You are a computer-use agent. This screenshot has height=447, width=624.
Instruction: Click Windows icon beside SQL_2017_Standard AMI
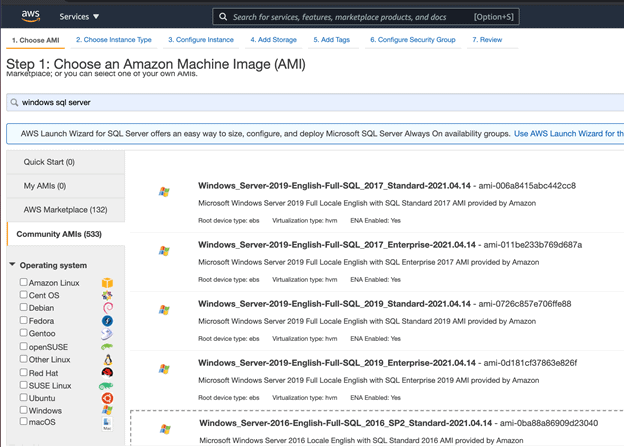tap(164, 192)
